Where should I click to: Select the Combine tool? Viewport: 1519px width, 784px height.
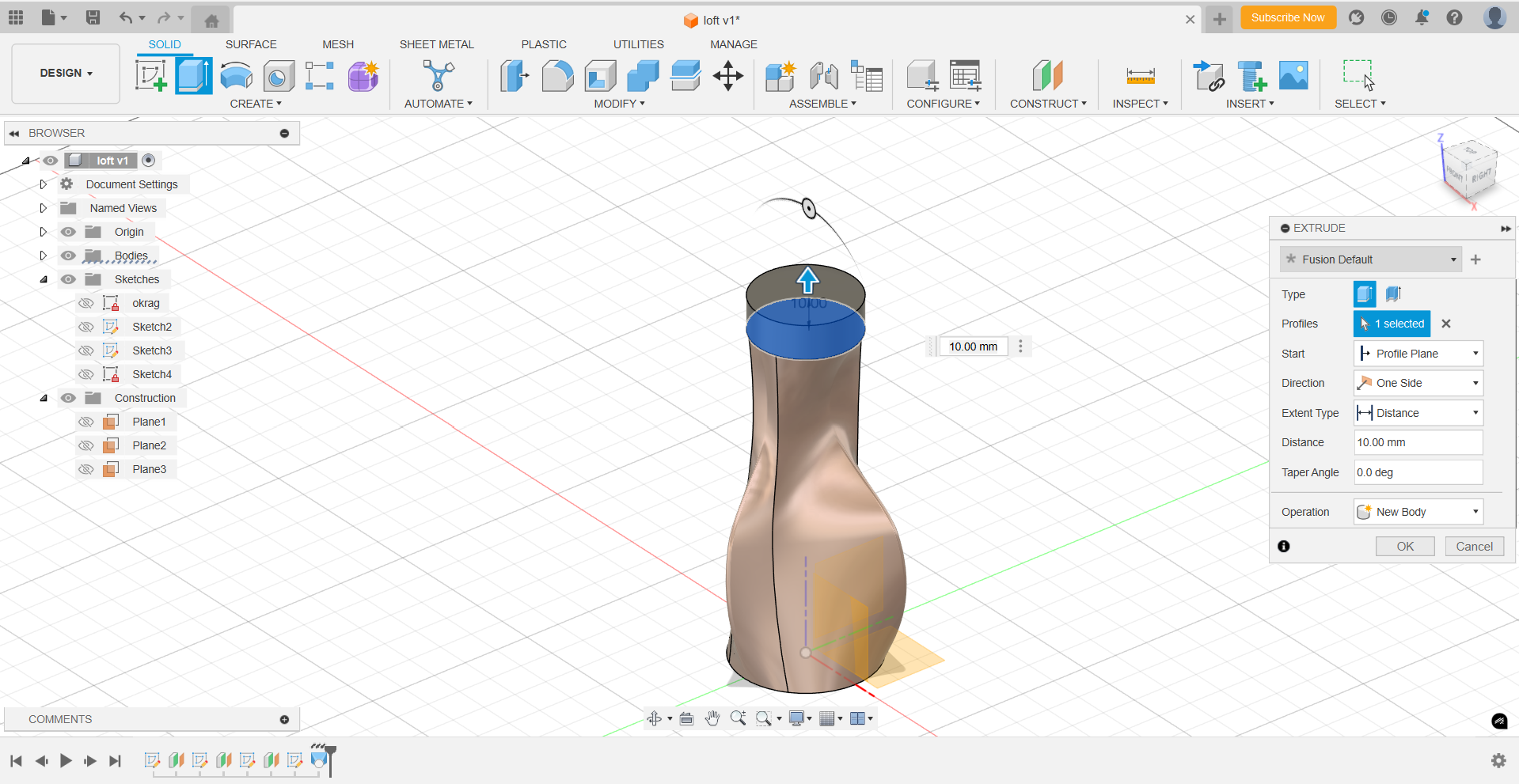[643, 76]
